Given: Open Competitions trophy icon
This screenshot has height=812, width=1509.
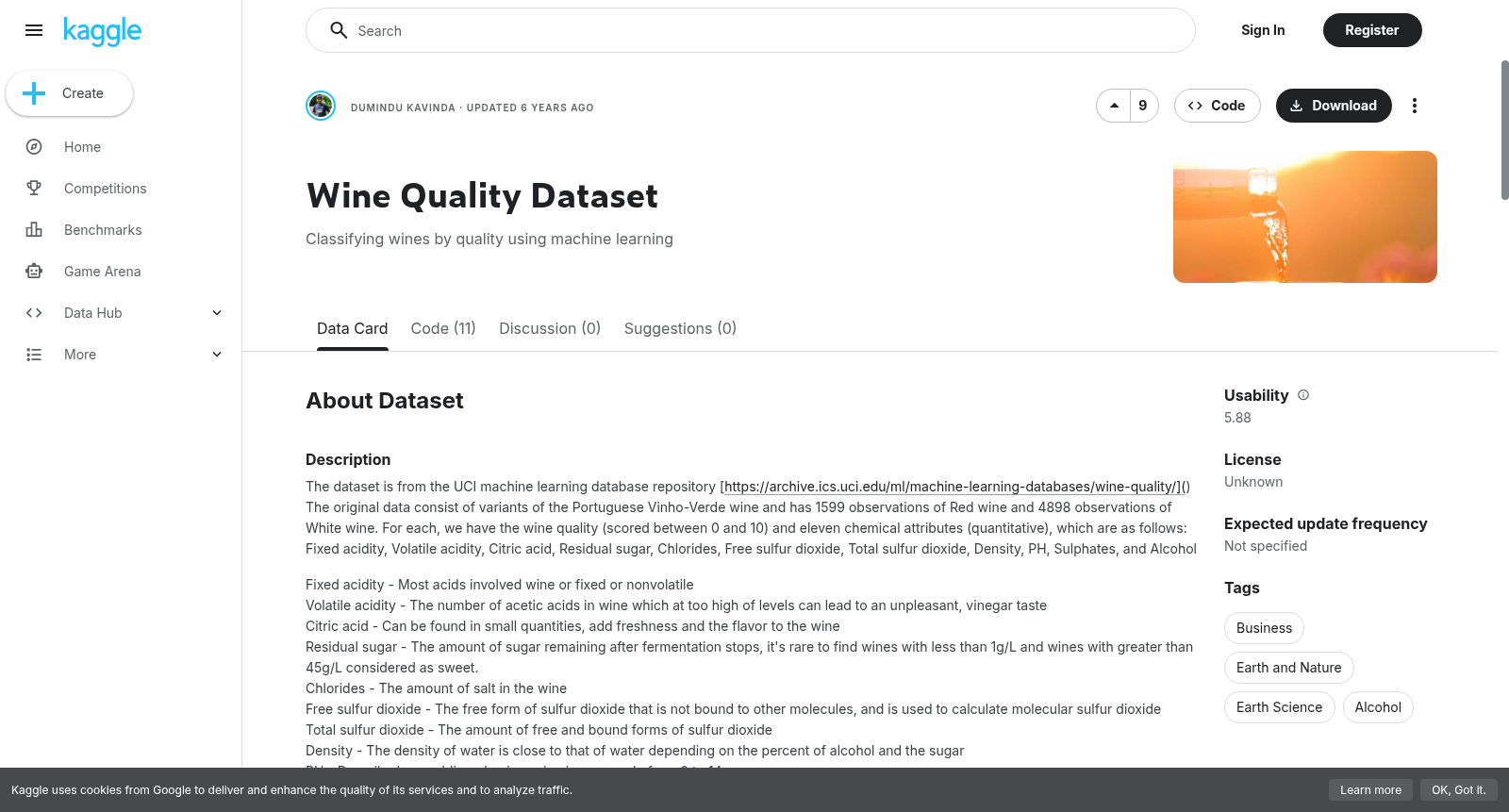Looking at the screenshot, I should [34, 189].
